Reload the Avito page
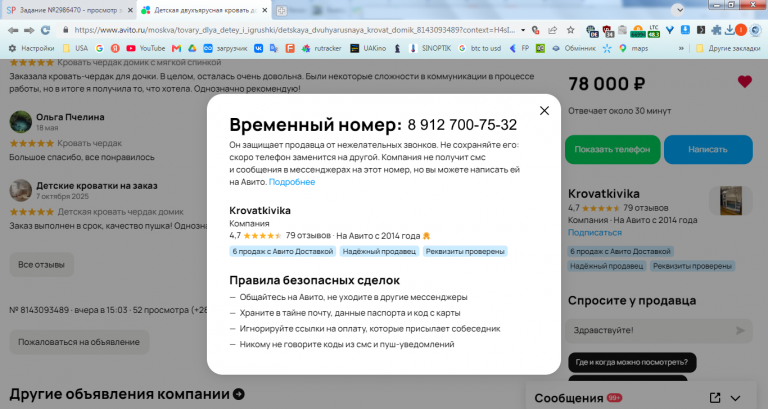768x409 pixels. pyautogui.click(x=46, y=30)
